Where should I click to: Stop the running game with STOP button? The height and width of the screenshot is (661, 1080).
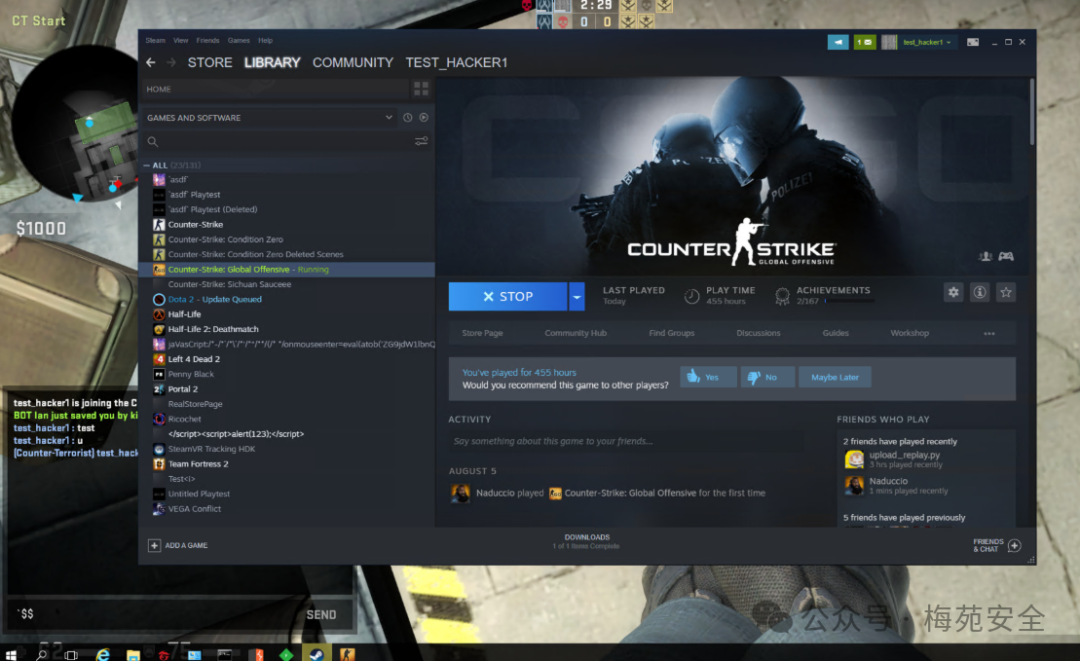508,297
